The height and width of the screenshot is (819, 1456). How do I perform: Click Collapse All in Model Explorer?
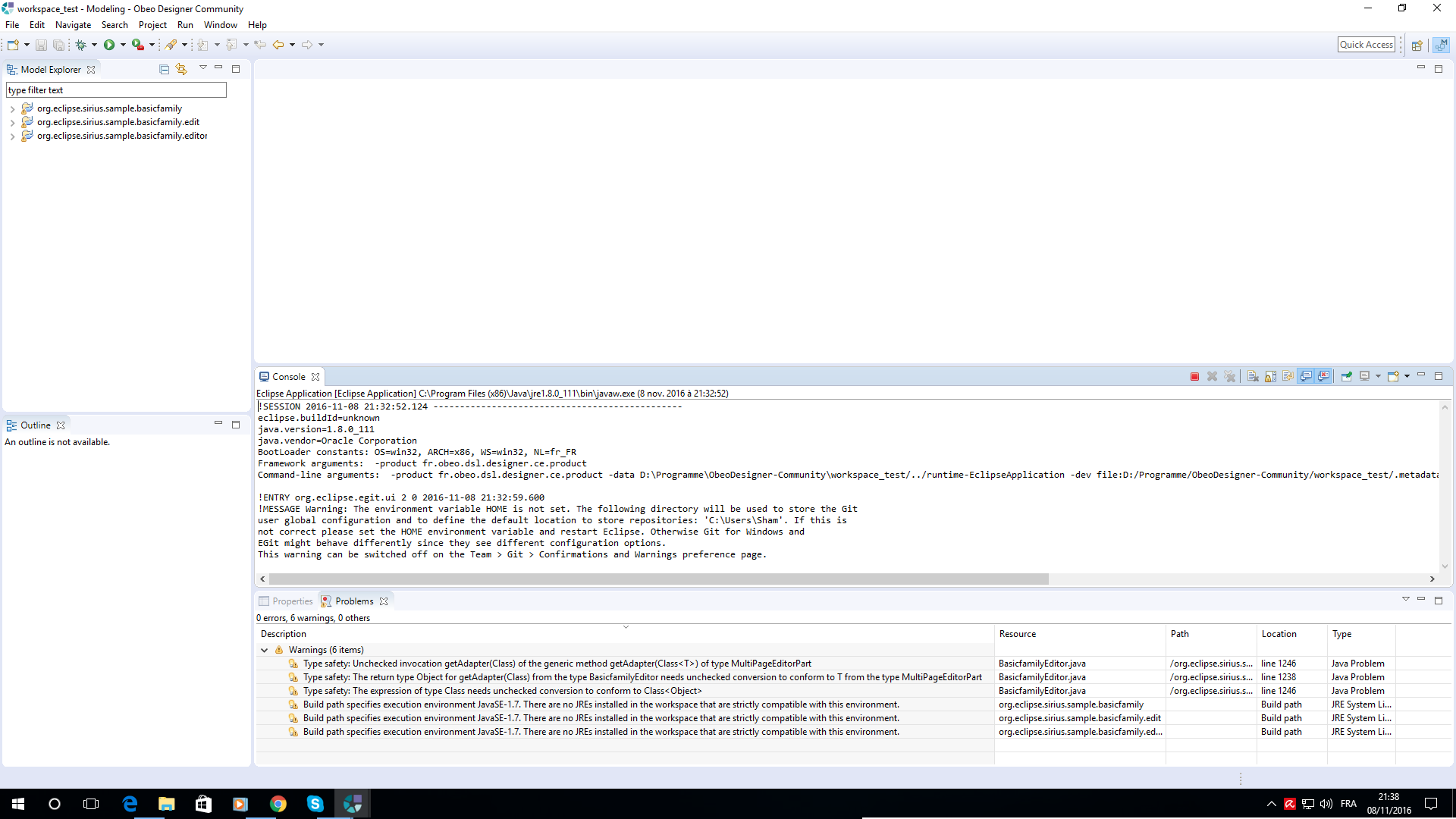[x=164, y=69]
